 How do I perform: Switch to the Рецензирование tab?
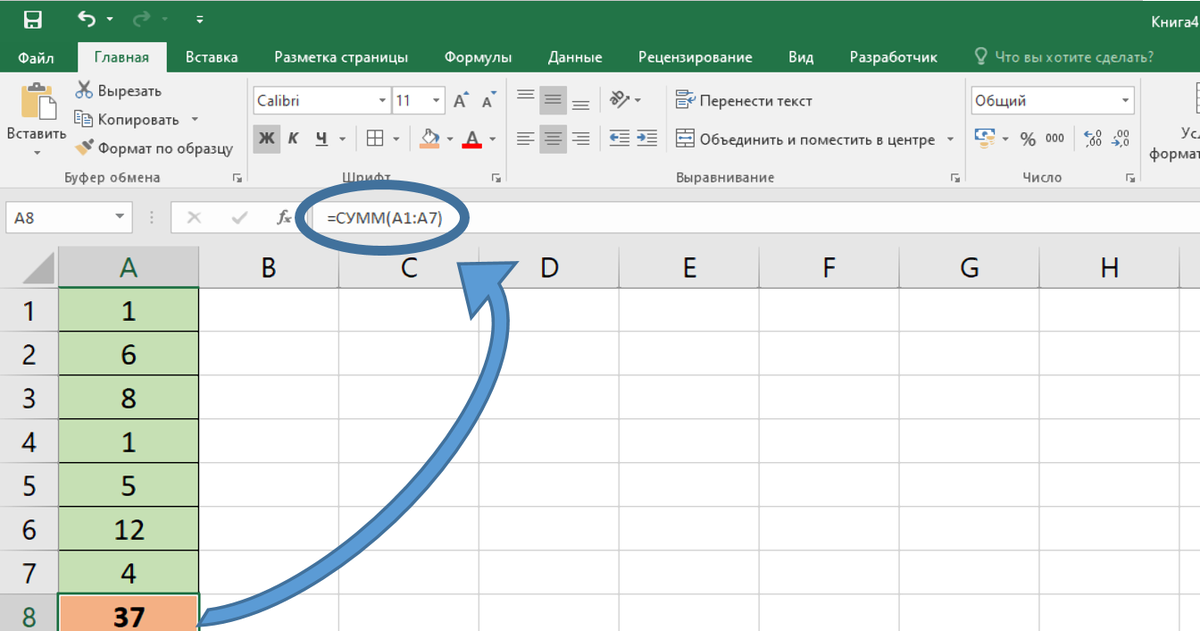tap(695, 58)
